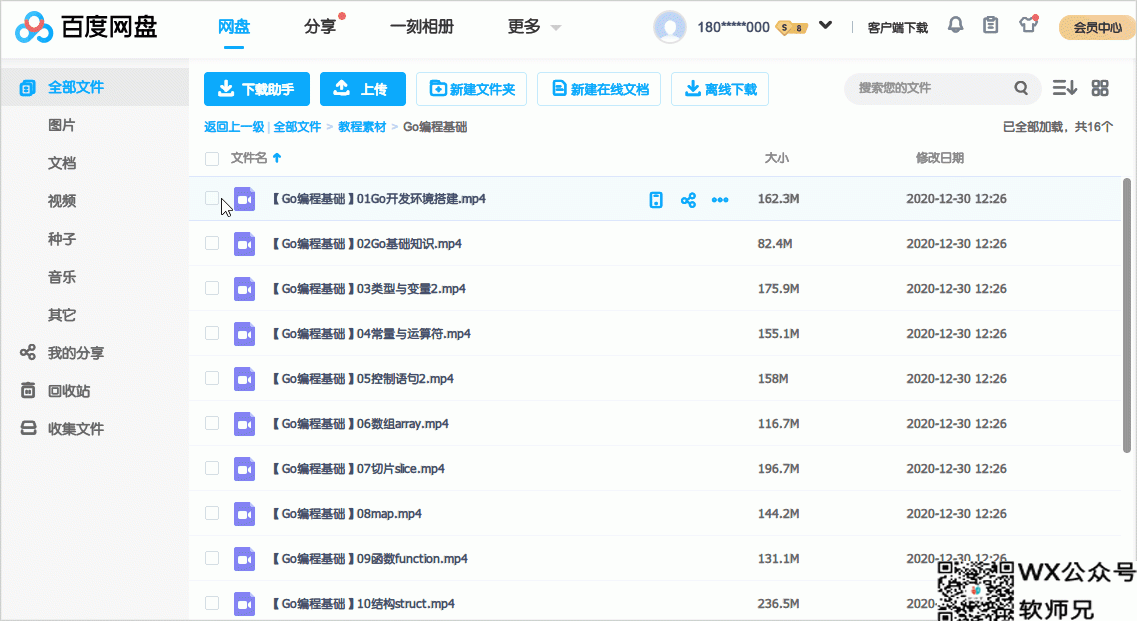
Task: Select 图片 category in sidebar
Action: click(62, 125)
